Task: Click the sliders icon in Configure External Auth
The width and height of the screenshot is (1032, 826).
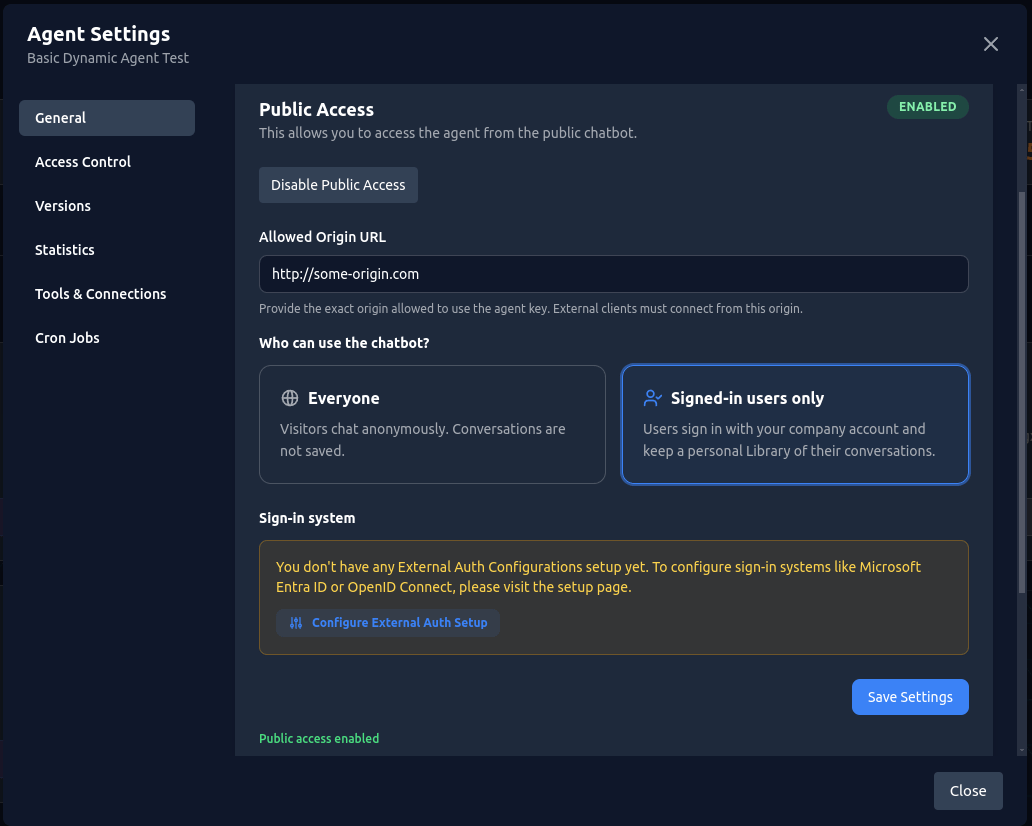Action: tap(296, 623)
